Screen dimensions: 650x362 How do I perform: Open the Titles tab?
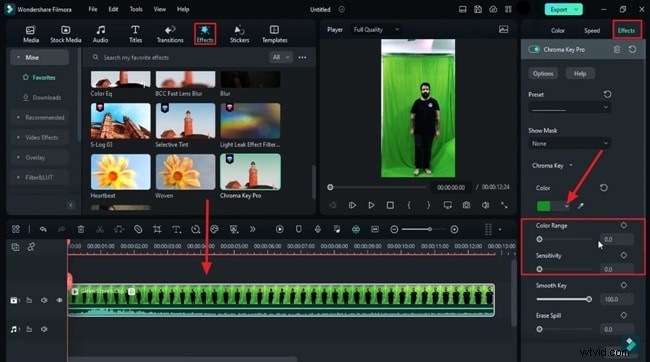click(x=135, y=34)
